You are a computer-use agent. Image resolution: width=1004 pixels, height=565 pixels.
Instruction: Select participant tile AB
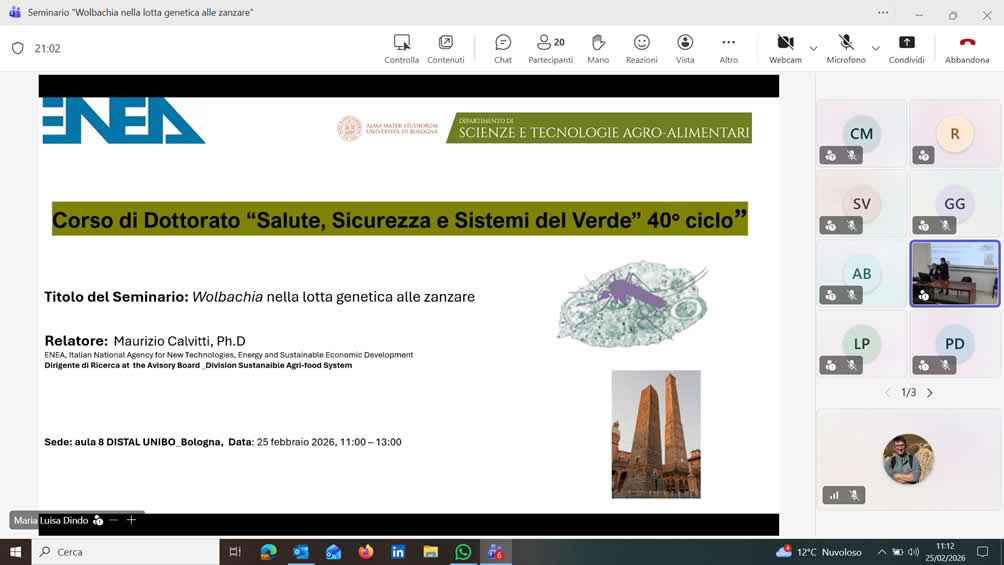tap(861, 274)
